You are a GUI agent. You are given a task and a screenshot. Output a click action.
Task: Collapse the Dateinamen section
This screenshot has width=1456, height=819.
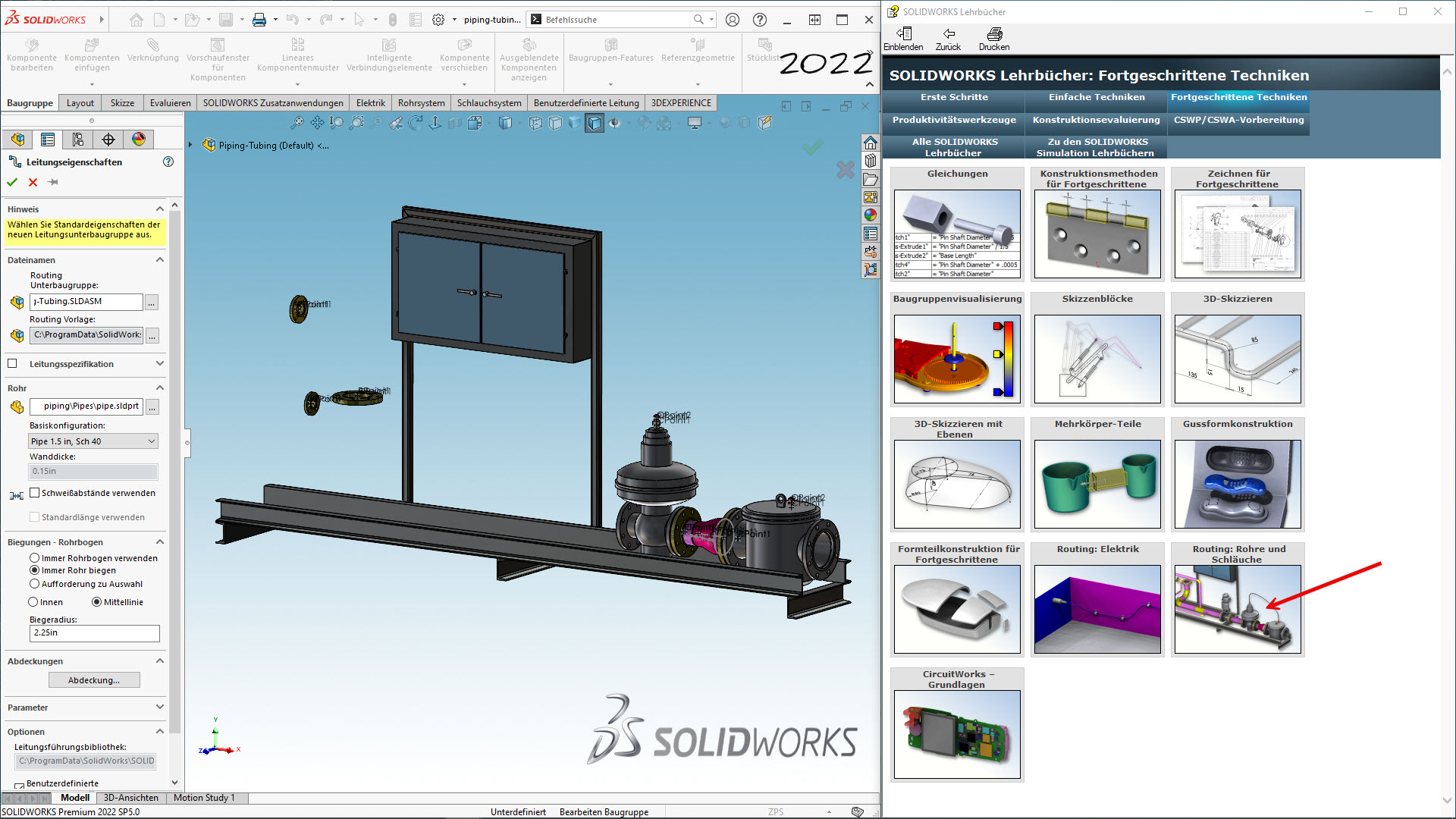coord(160,260)
